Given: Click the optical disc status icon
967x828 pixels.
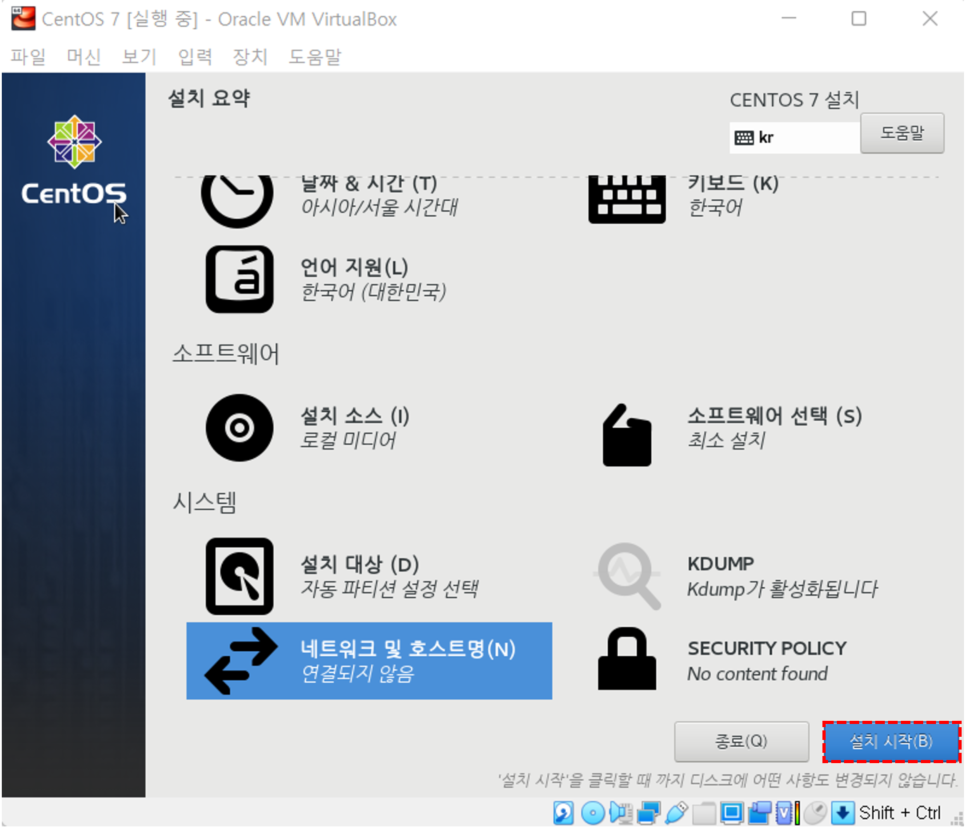Looking at the screenshot, I should click(x=593, y=813).
